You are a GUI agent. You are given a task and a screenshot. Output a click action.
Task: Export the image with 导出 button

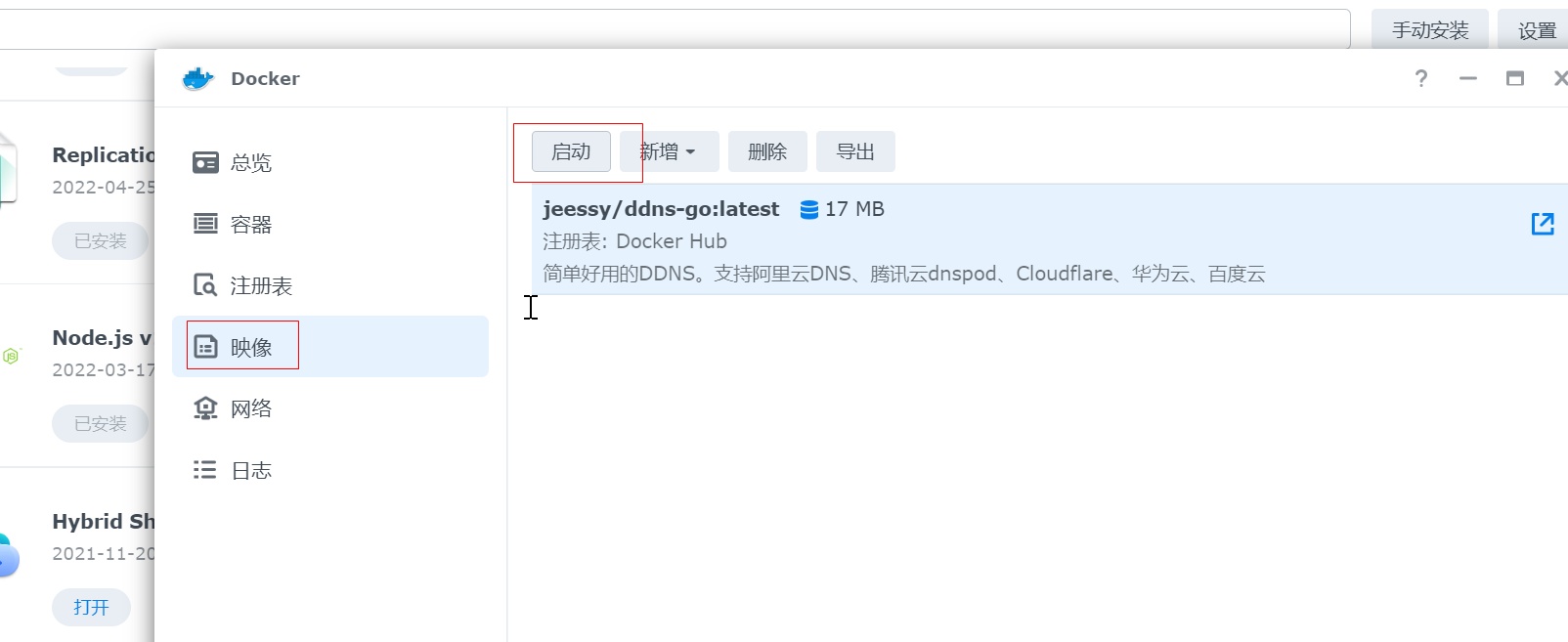click(x=855, y=151)
